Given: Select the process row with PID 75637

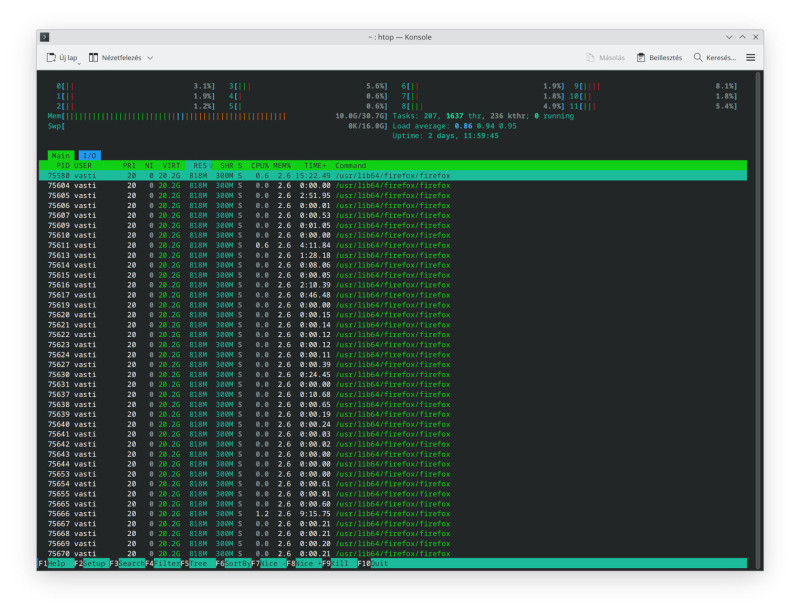Looking at the screenshot, I should coord(393,395).
